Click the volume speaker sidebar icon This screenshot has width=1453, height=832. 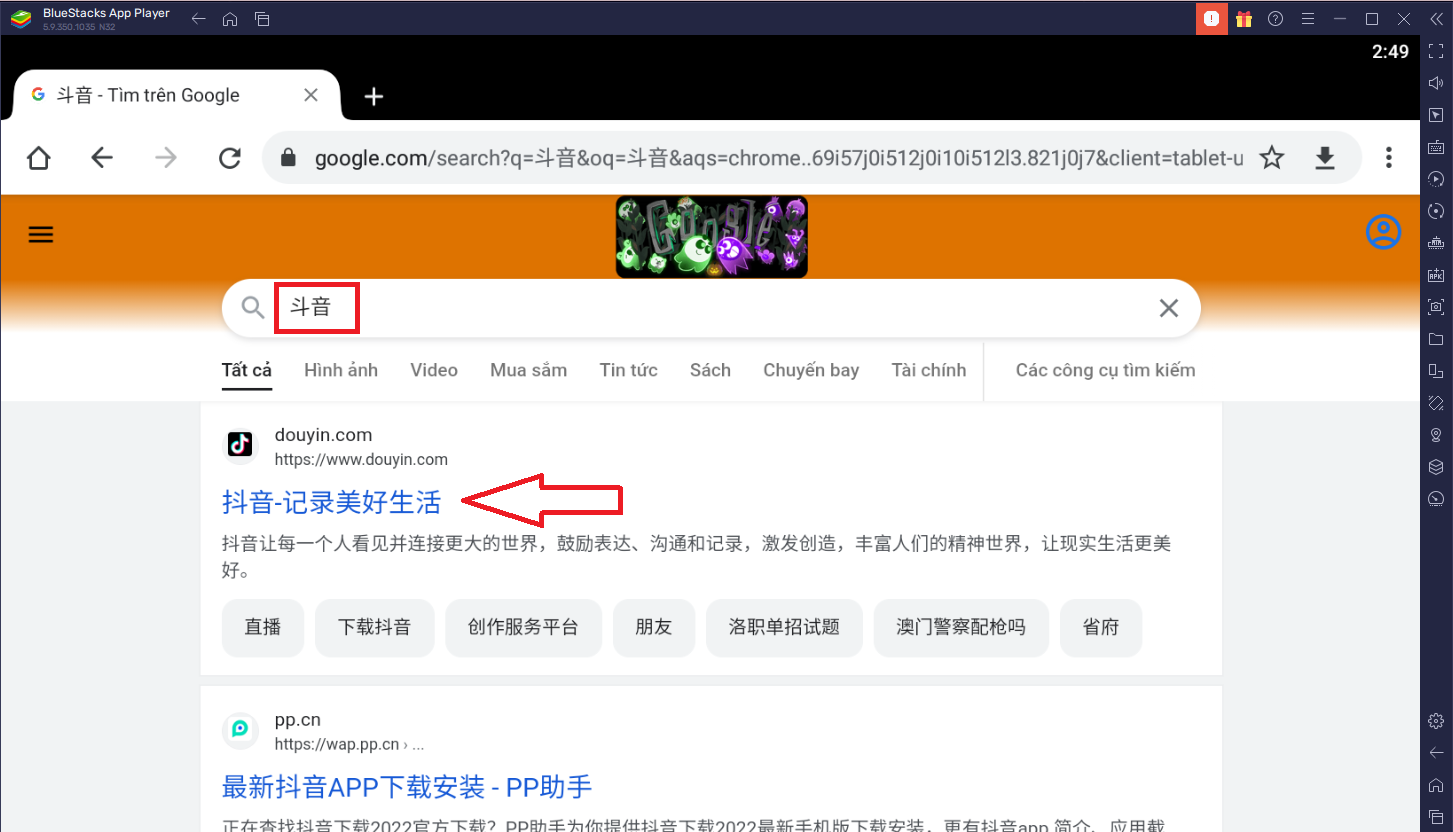tap(1436, 83)
